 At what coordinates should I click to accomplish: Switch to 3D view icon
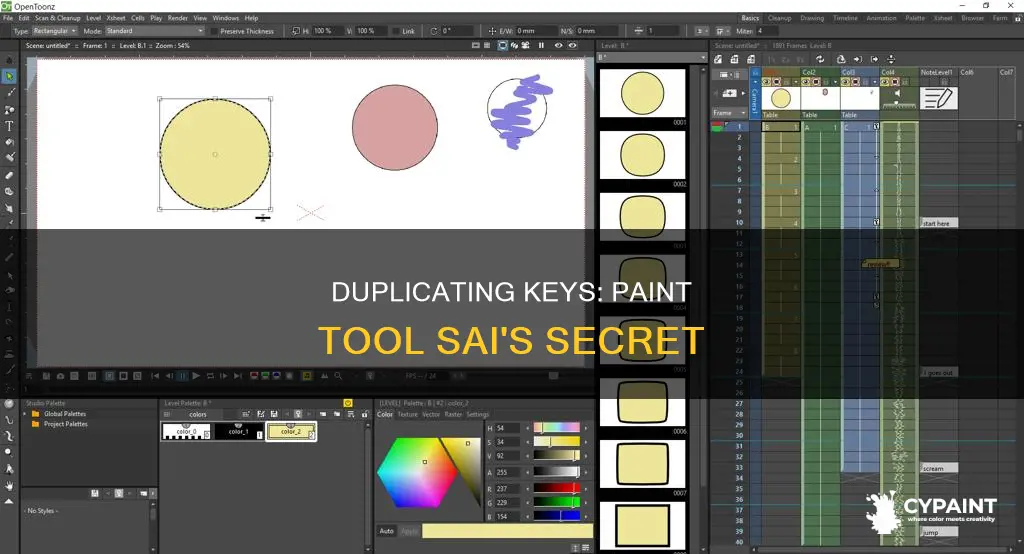click(514, 45)
